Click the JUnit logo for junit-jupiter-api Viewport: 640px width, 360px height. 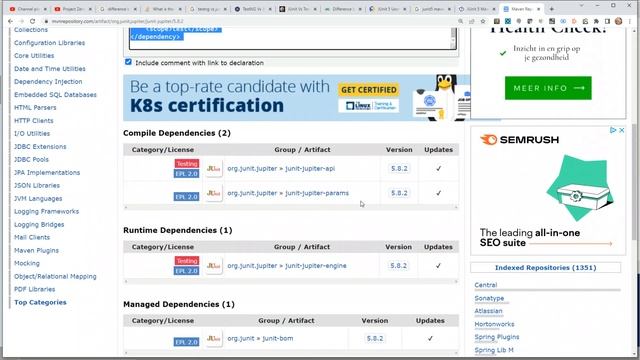point(214,169)
